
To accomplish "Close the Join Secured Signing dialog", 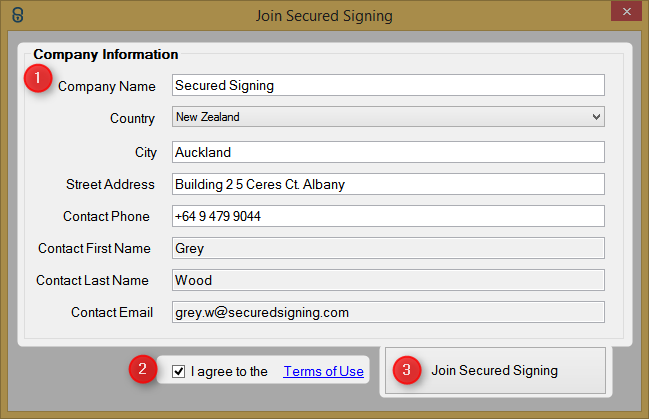I will (626, 11).
